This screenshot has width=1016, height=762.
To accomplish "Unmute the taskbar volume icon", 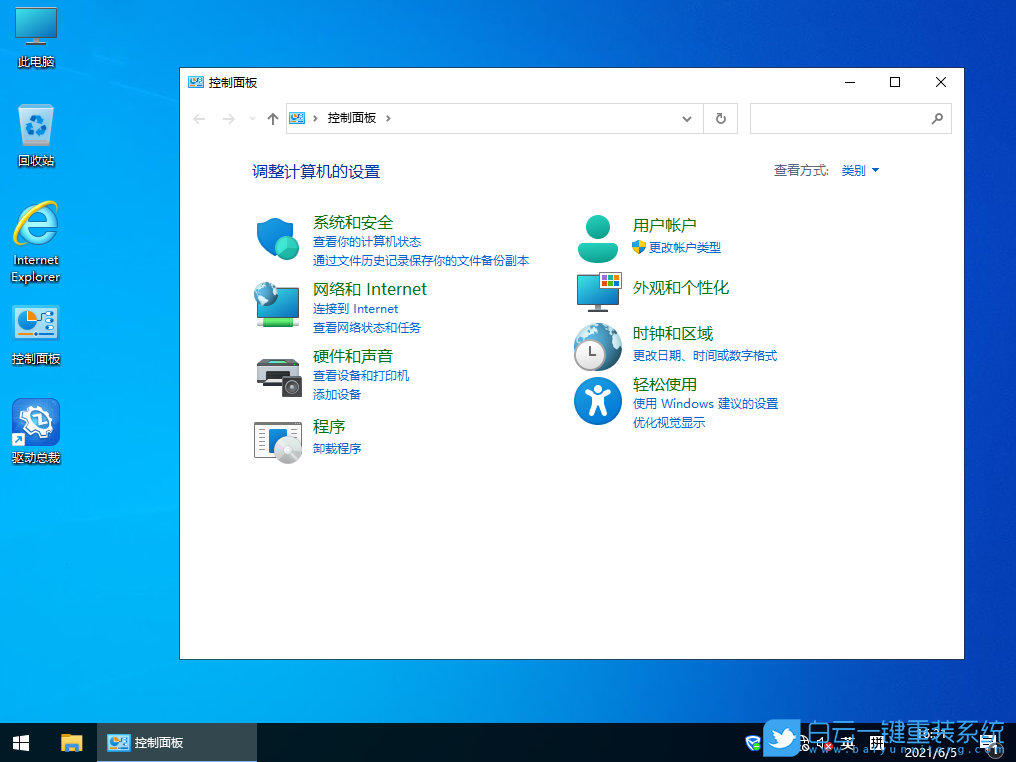I will [822, 744].
